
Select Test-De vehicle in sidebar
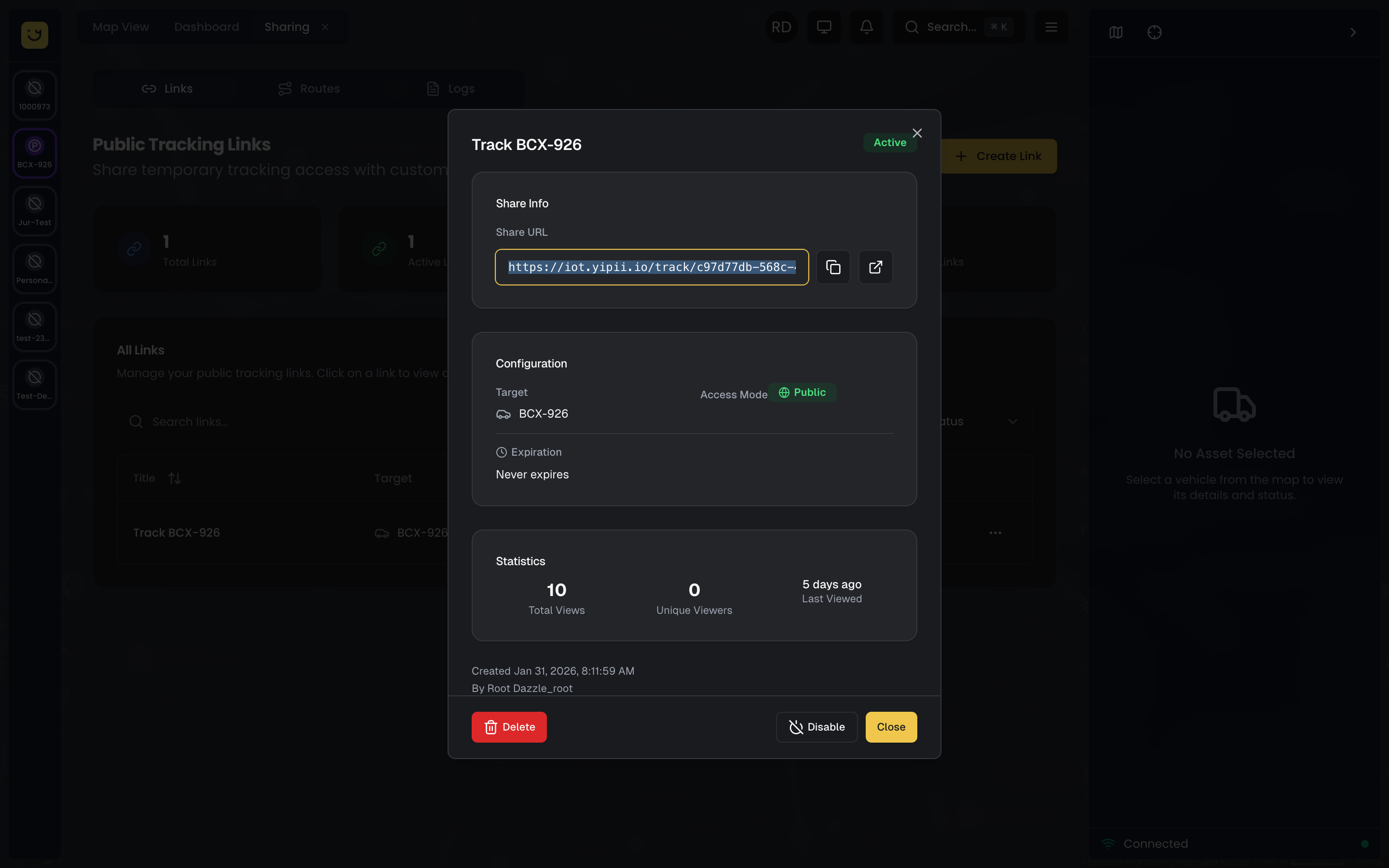[x=34, y=385]
